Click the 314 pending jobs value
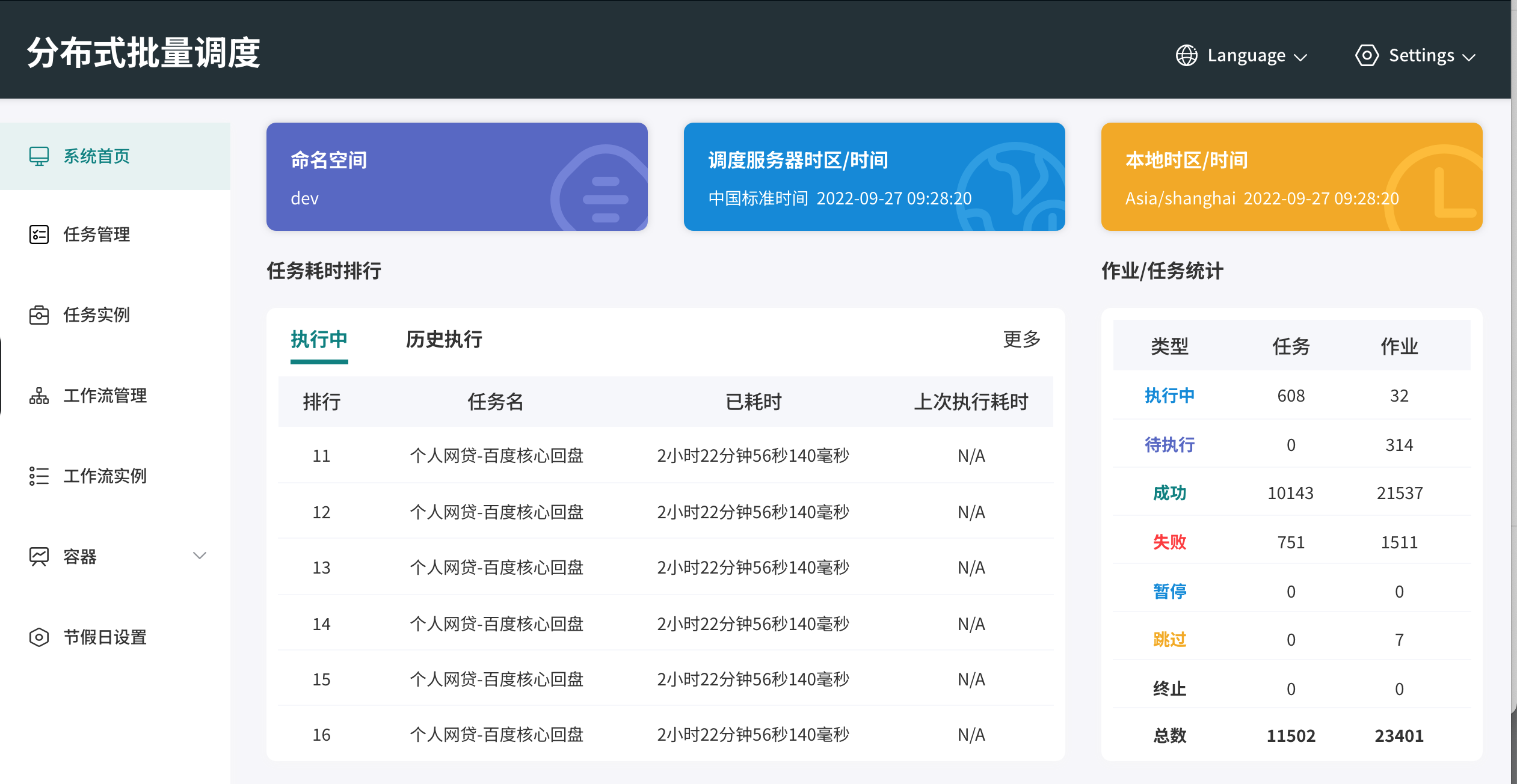This screenshot has width=1517, height=784. [x=1400, y=445]
